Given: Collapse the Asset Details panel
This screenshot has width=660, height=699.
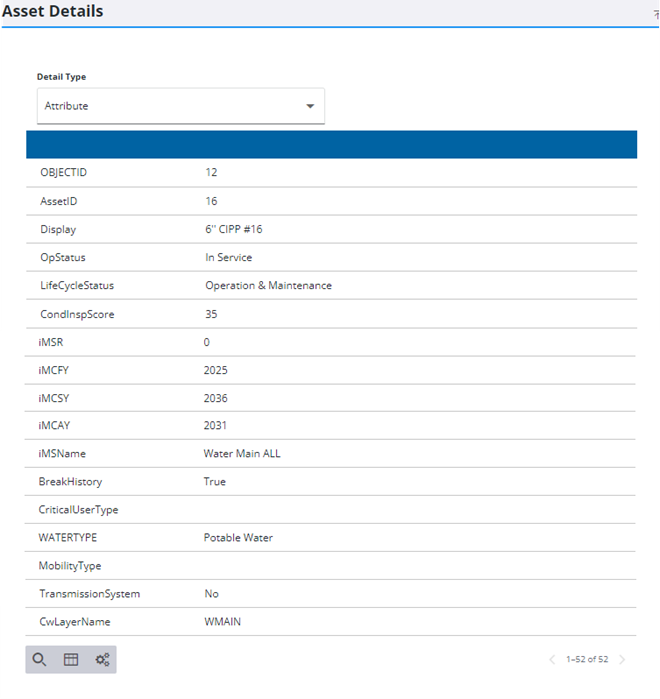Looking at the screenshot, I should pyautogui.click(x=655, y=14).
